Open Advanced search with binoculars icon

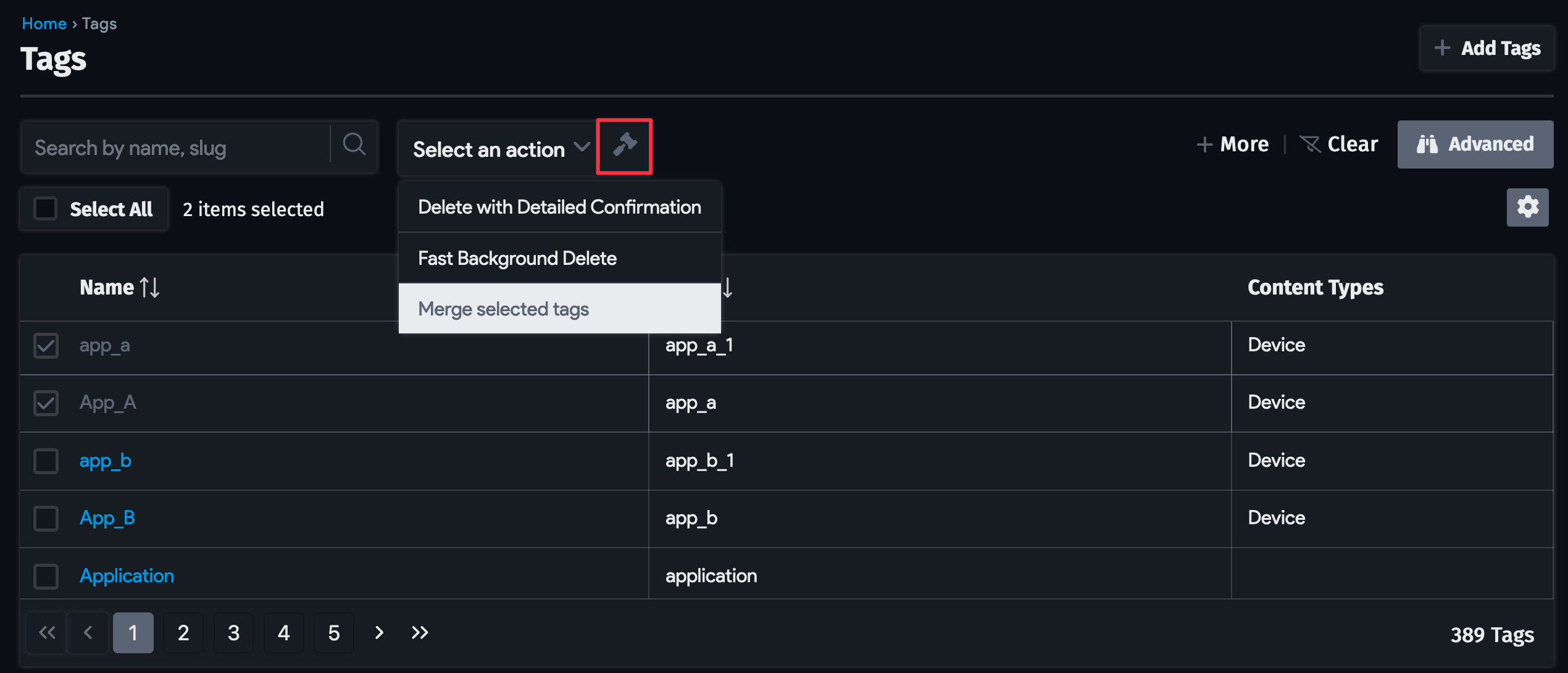(x=1475, y=144)
